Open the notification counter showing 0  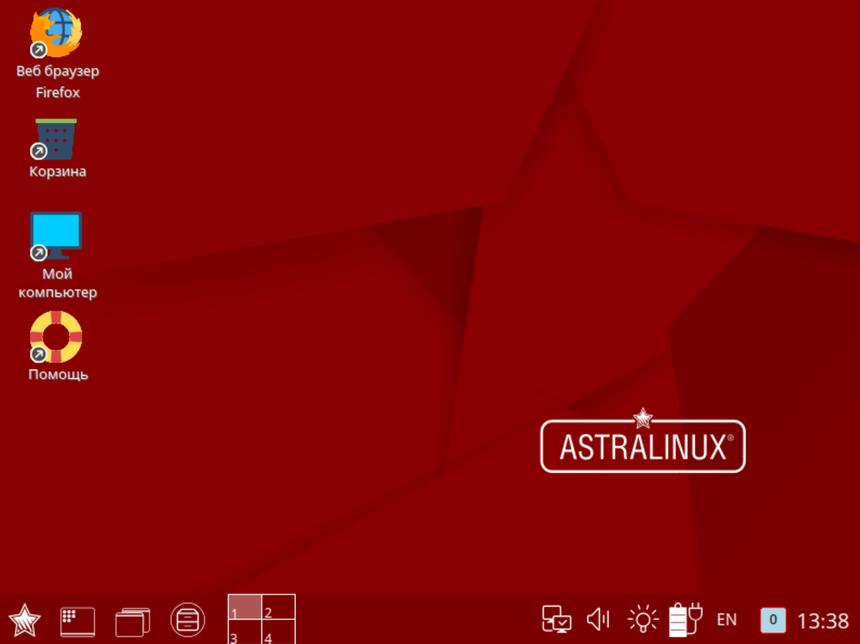[x=772, y=620]
